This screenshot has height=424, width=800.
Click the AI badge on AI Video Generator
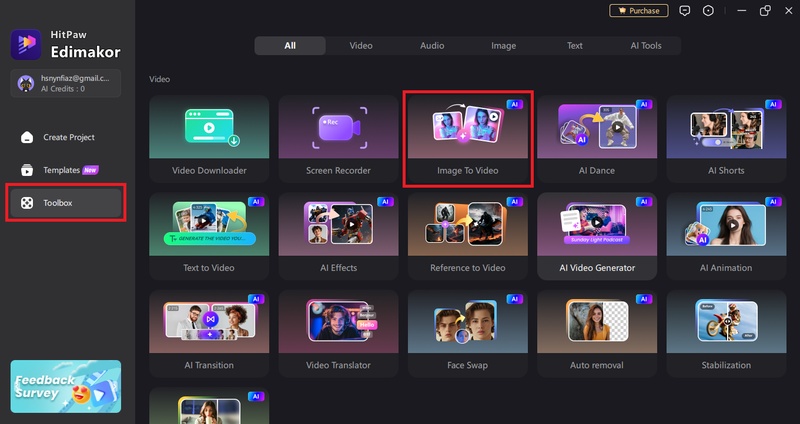pos(644,202)
